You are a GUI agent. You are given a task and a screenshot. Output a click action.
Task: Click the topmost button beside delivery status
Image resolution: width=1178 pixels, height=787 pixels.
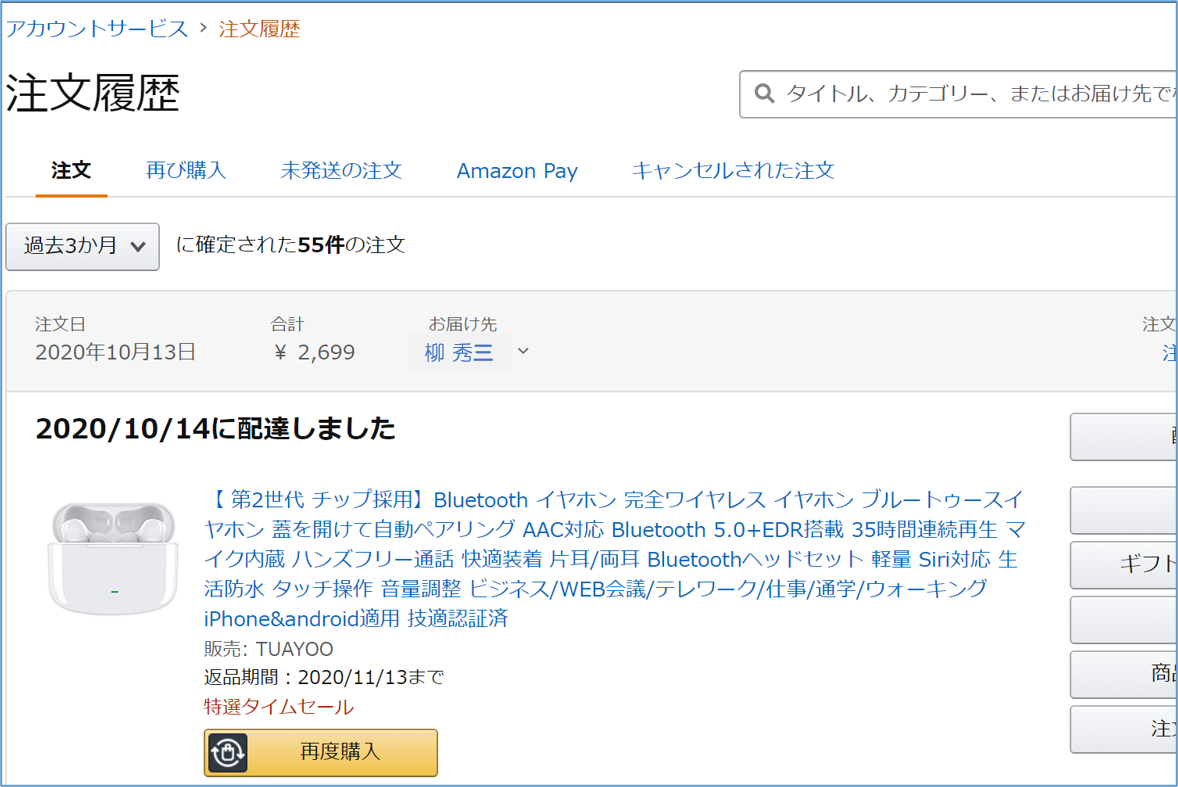(1124, 436)
